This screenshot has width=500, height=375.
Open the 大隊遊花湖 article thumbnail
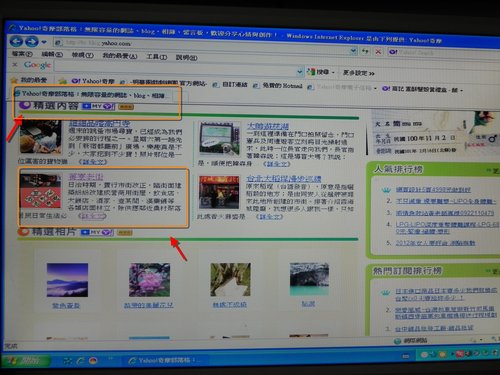click(219, 139)
